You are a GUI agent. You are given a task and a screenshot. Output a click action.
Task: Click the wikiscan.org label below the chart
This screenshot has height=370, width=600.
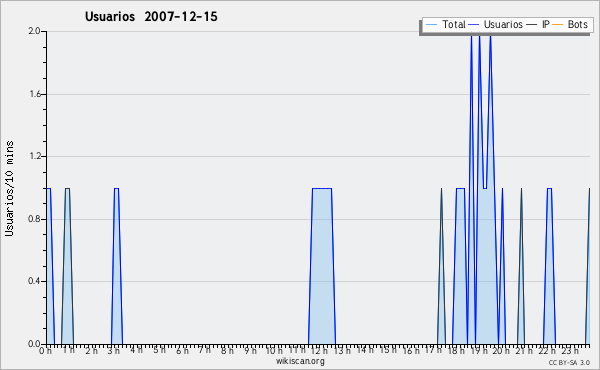tap(300, 361)
